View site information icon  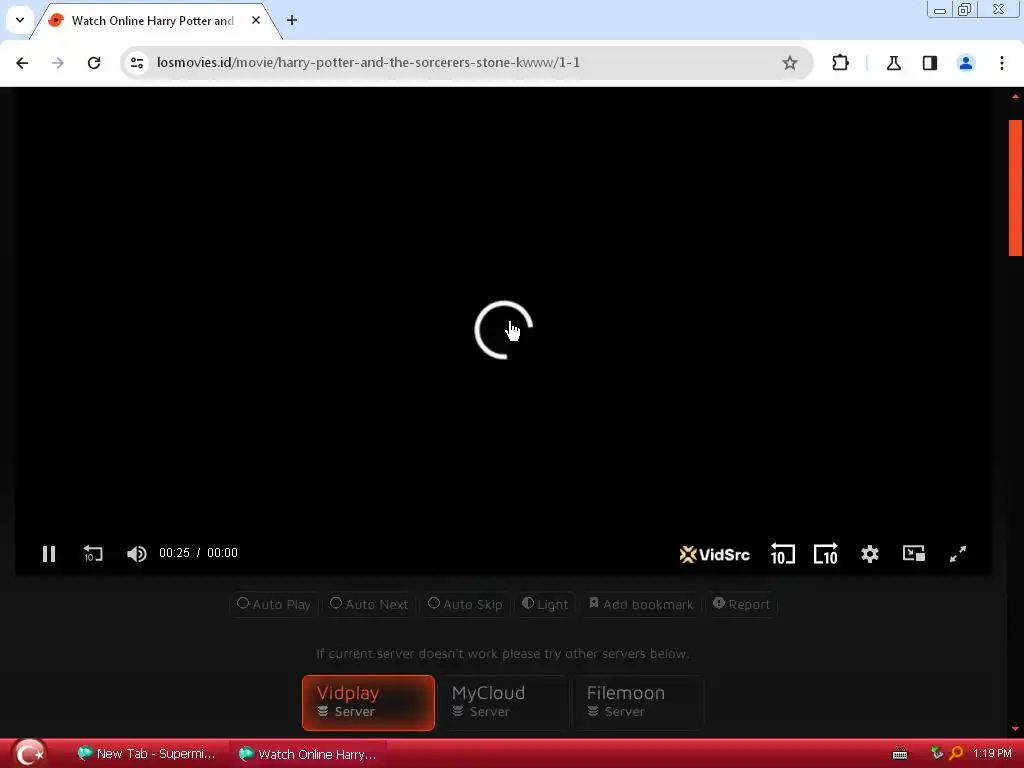tap(137, 63)
